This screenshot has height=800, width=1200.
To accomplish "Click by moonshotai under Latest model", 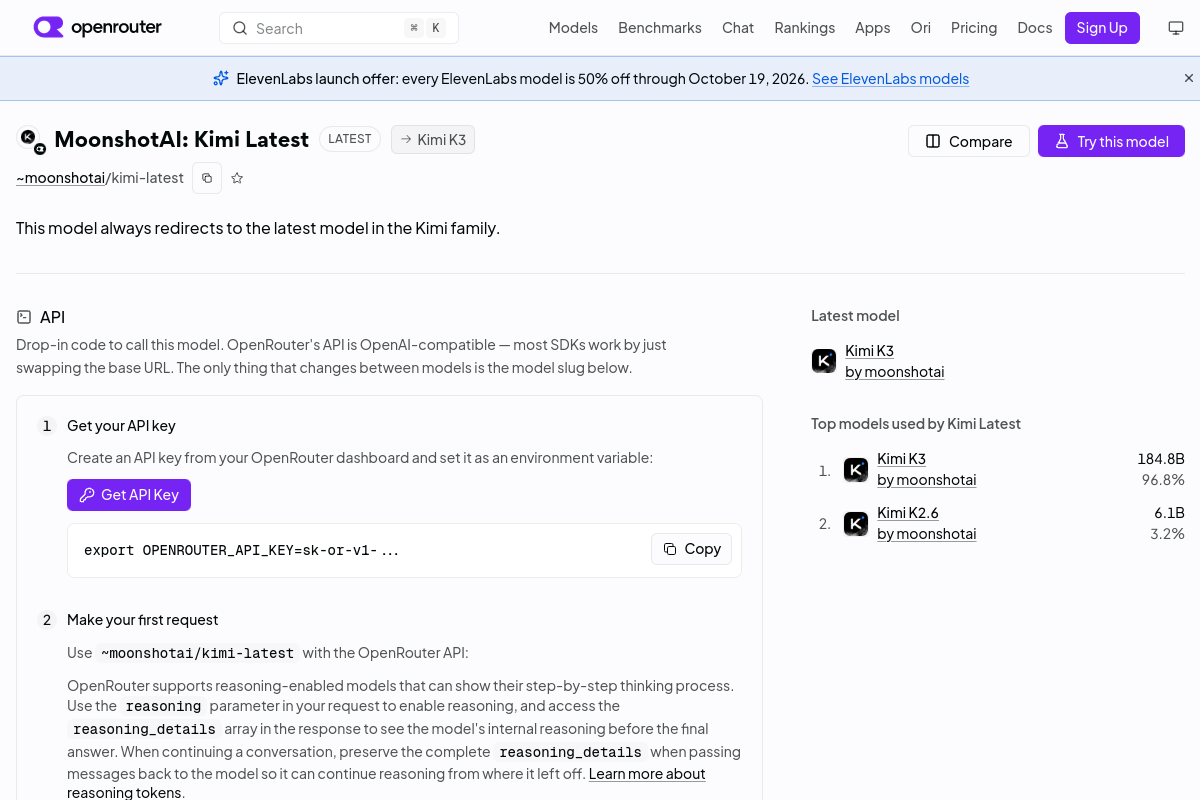I will [895, 372].
